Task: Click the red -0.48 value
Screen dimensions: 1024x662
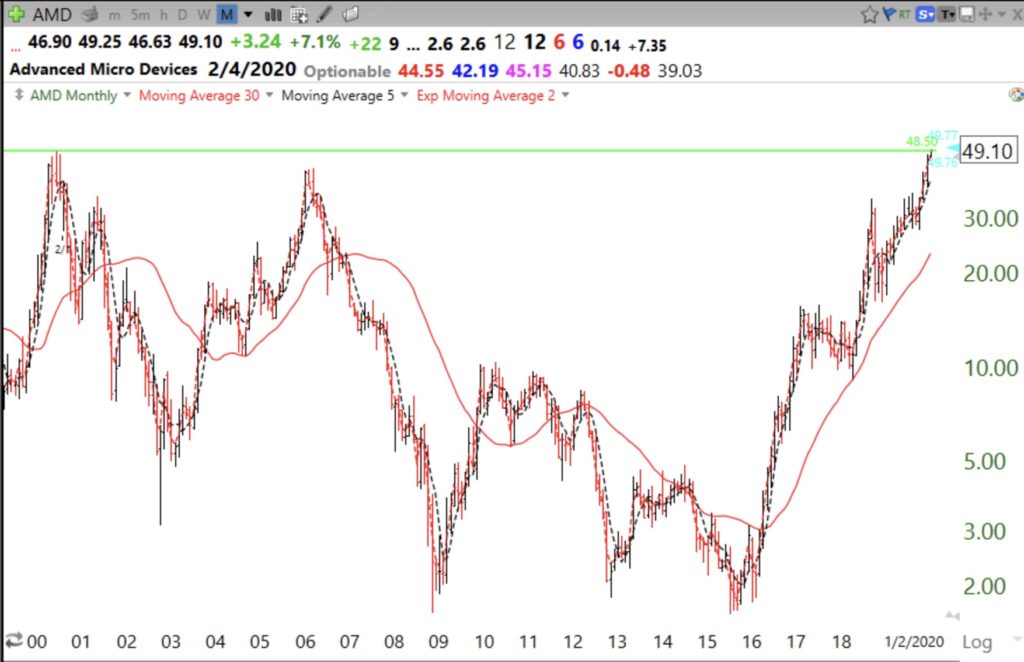Action: point(628,71)
